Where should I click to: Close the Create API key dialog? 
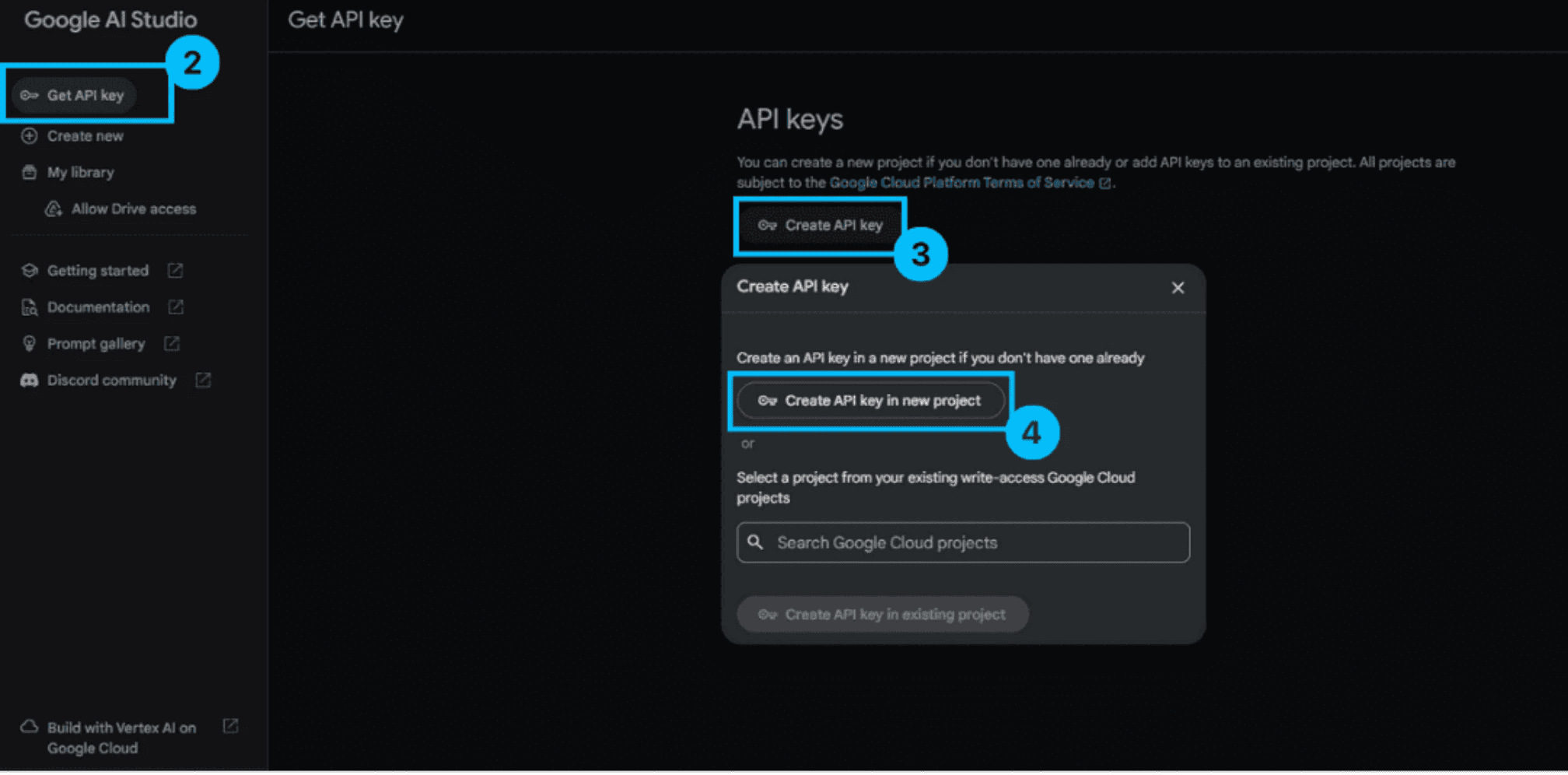pos(1178,287)
